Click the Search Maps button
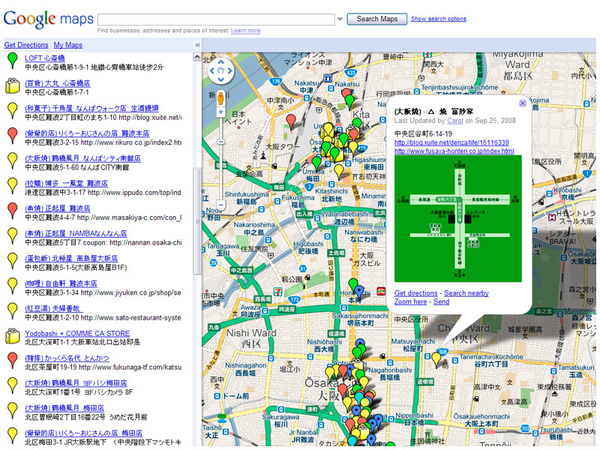The image size is (600, 450). pyautogui.click(x=377, y=19)
